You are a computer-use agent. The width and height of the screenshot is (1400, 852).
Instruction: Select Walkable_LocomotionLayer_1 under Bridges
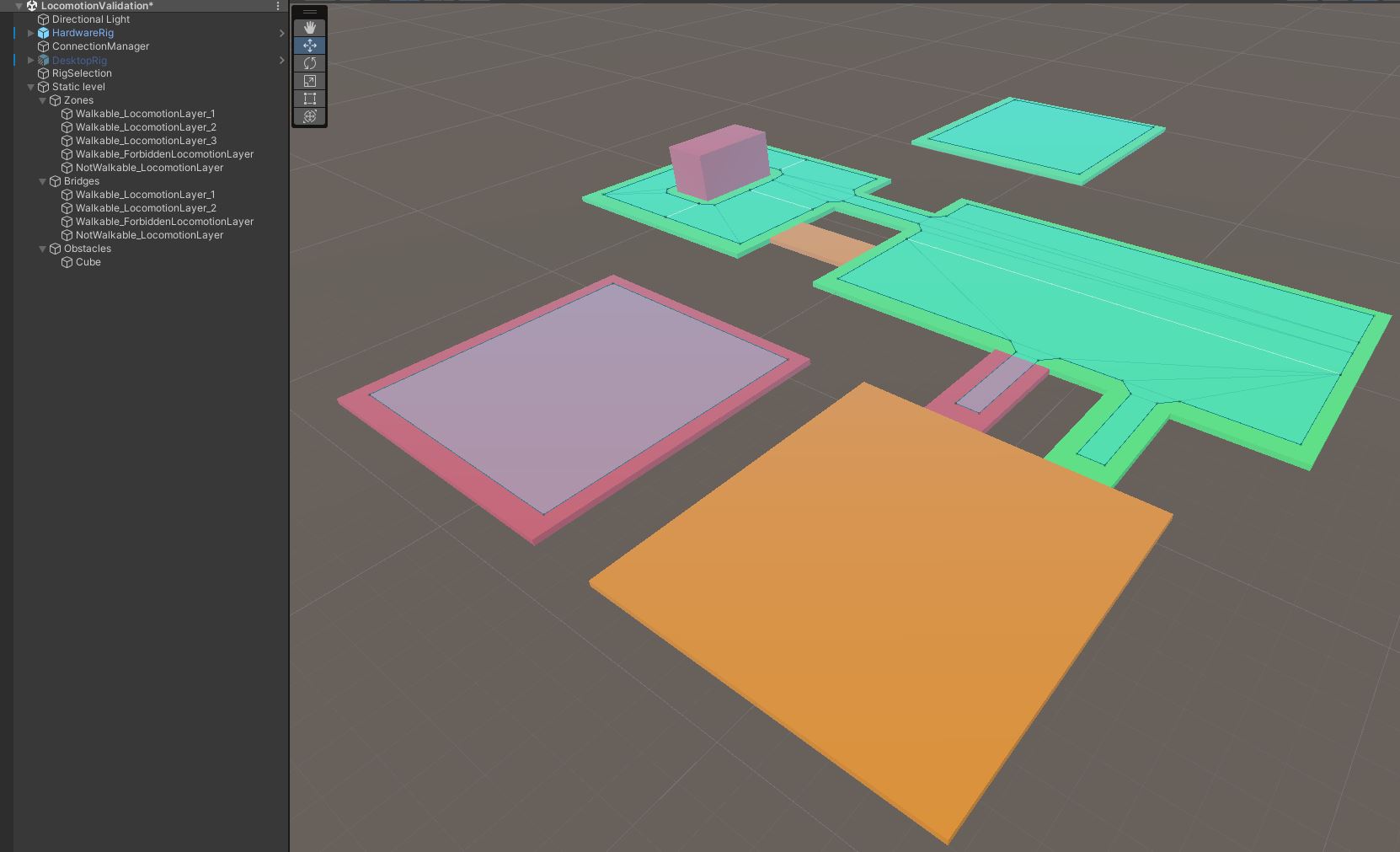[x=145, y=195]
